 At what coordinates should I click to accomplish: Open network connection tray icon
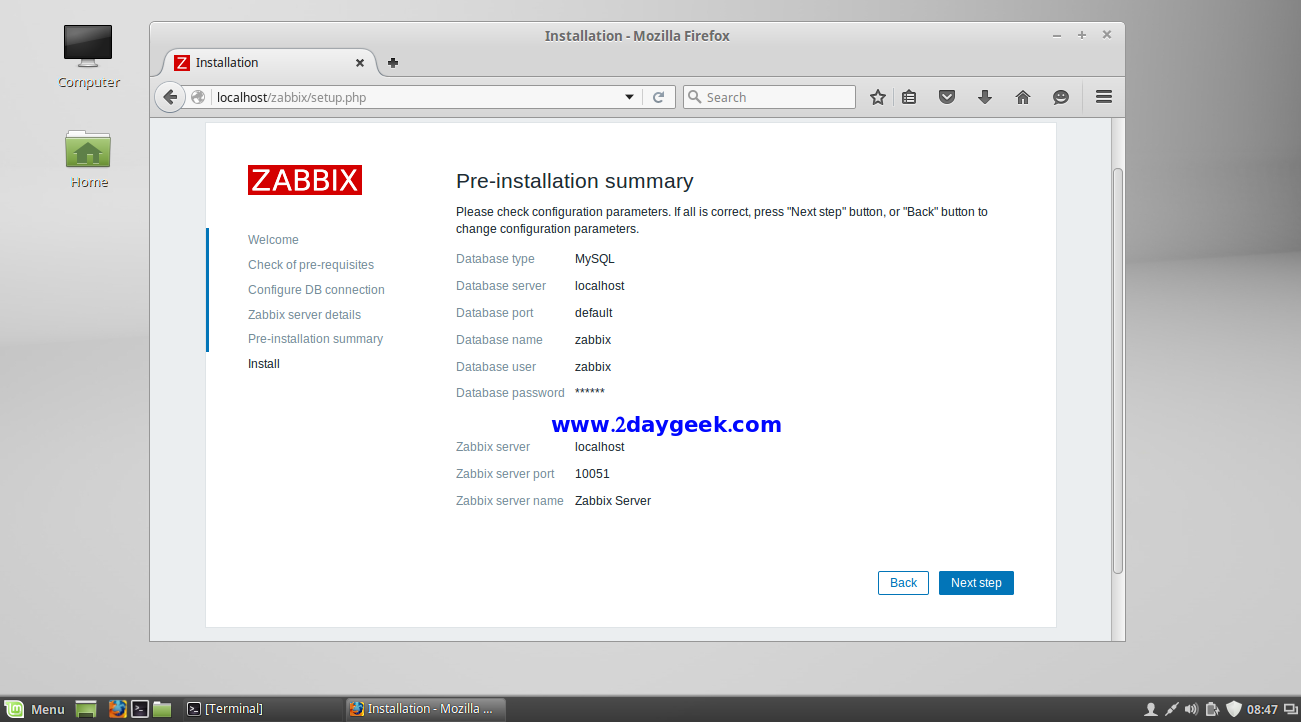click(x=1171, y=709)
